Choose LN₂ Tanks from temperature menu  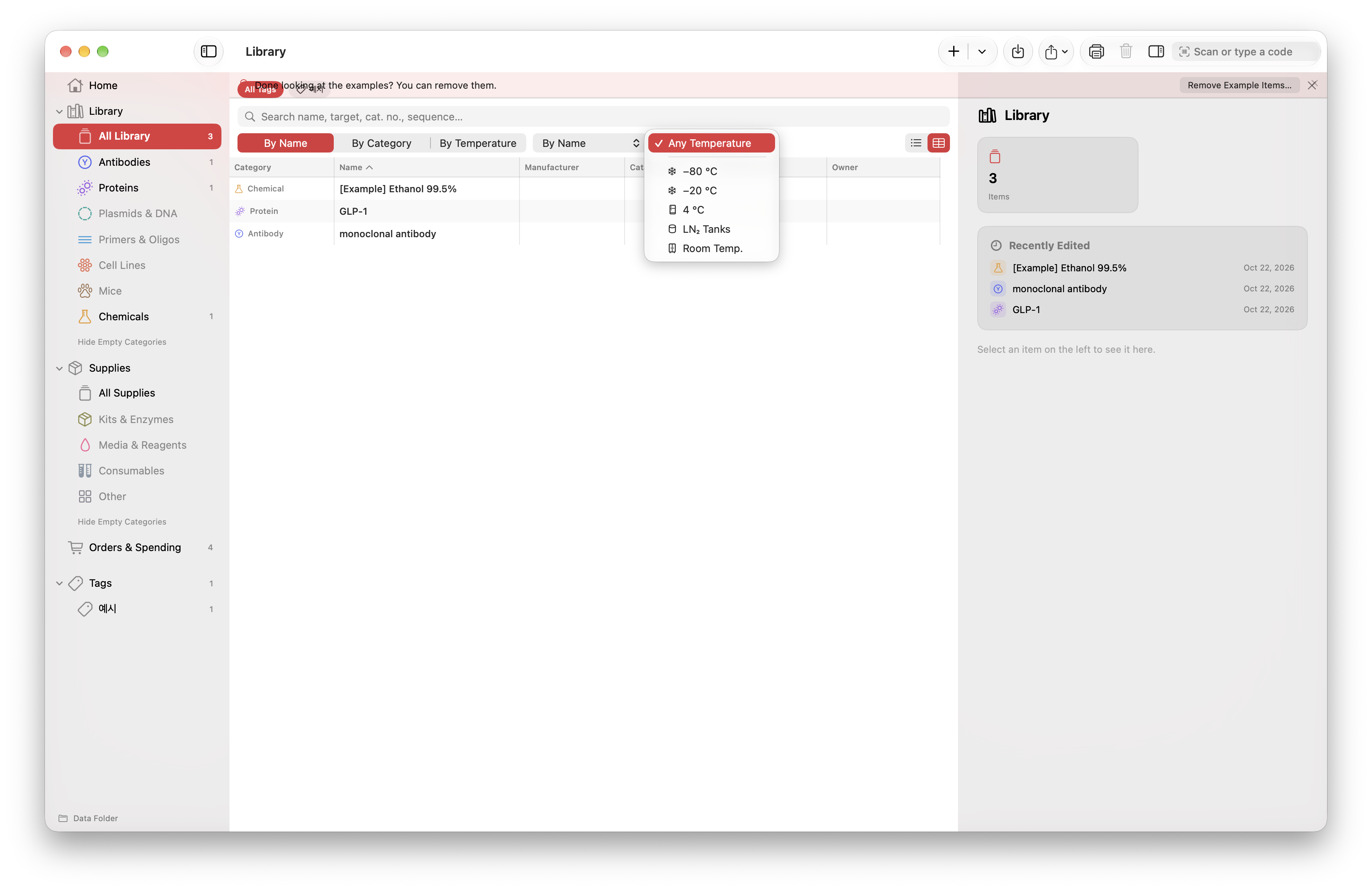(711, 229)
